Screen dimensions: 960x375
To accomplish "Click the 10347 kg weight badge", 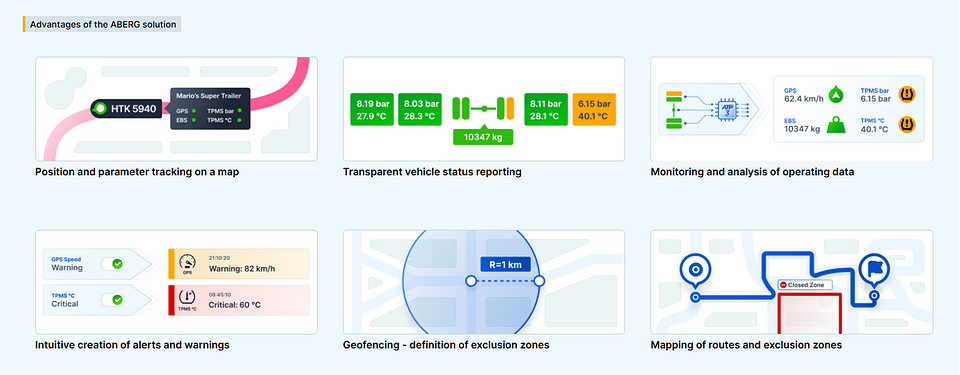I will pyautogui.click(x=483, y=137).
